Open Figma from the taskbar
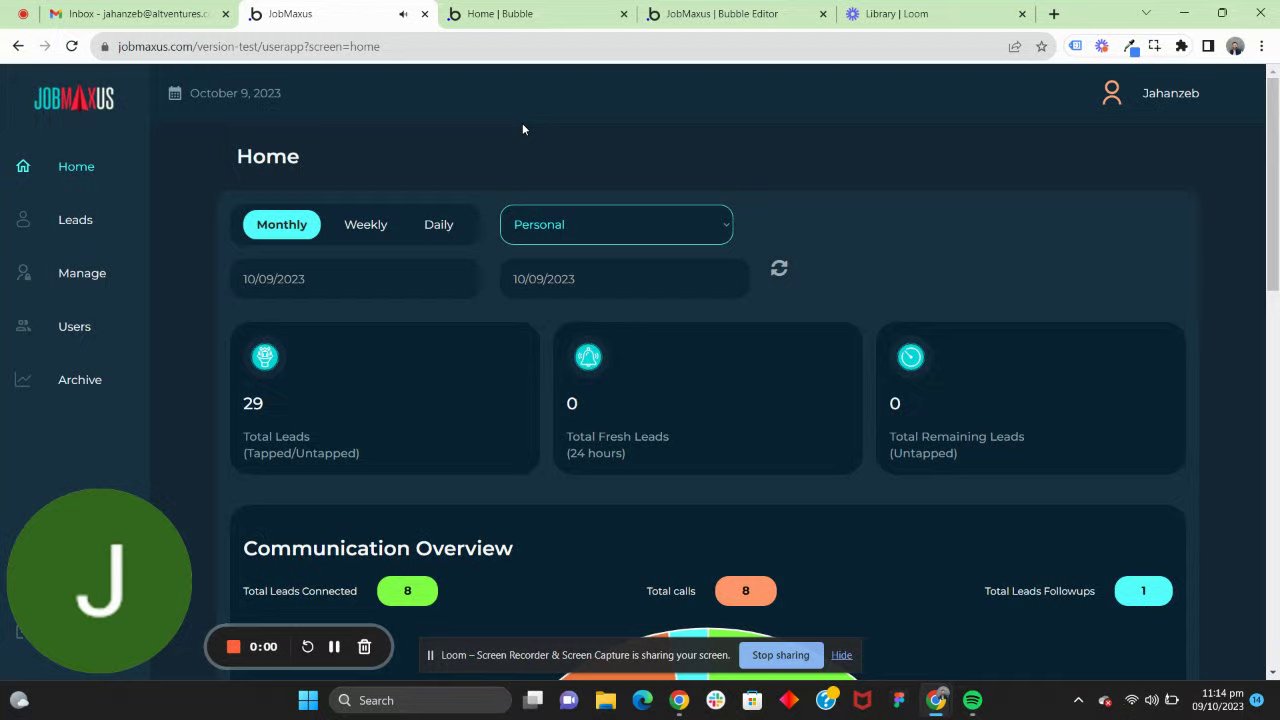 [899, 700]
